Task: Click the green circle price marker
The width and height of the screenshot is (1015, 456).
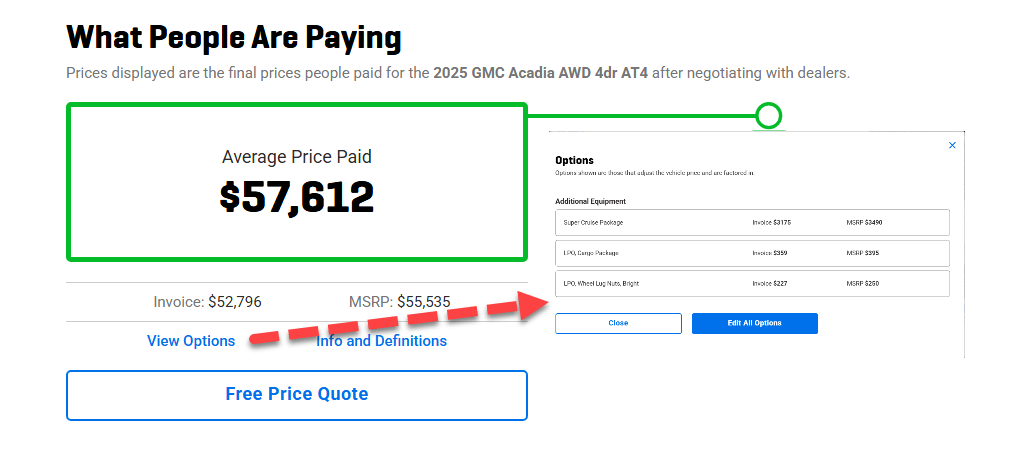Action: point(768,116)
